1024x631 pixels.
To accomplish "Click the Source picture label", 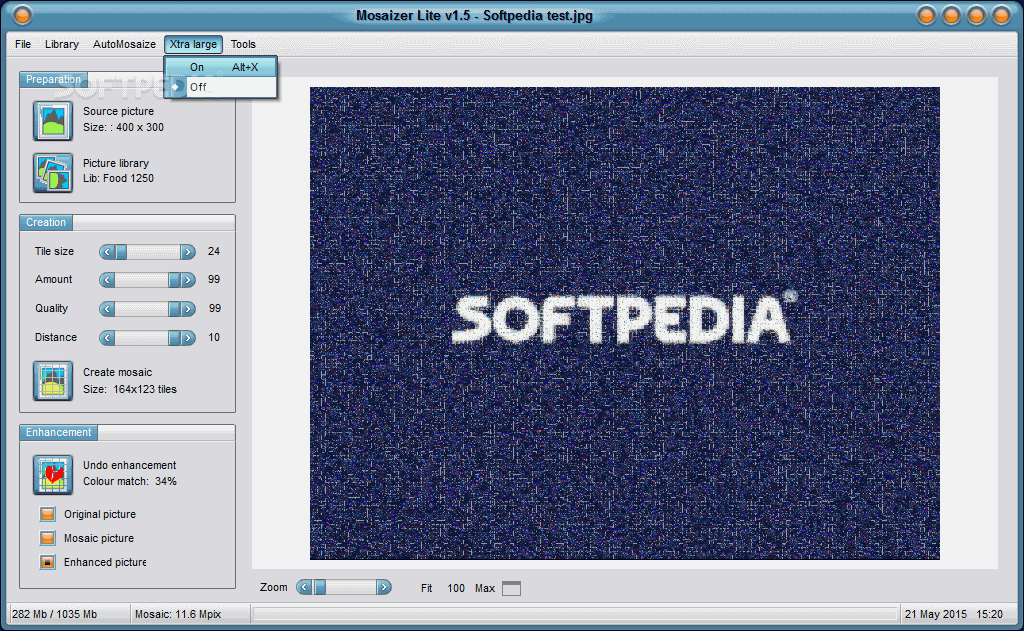I will pos(118,111).
